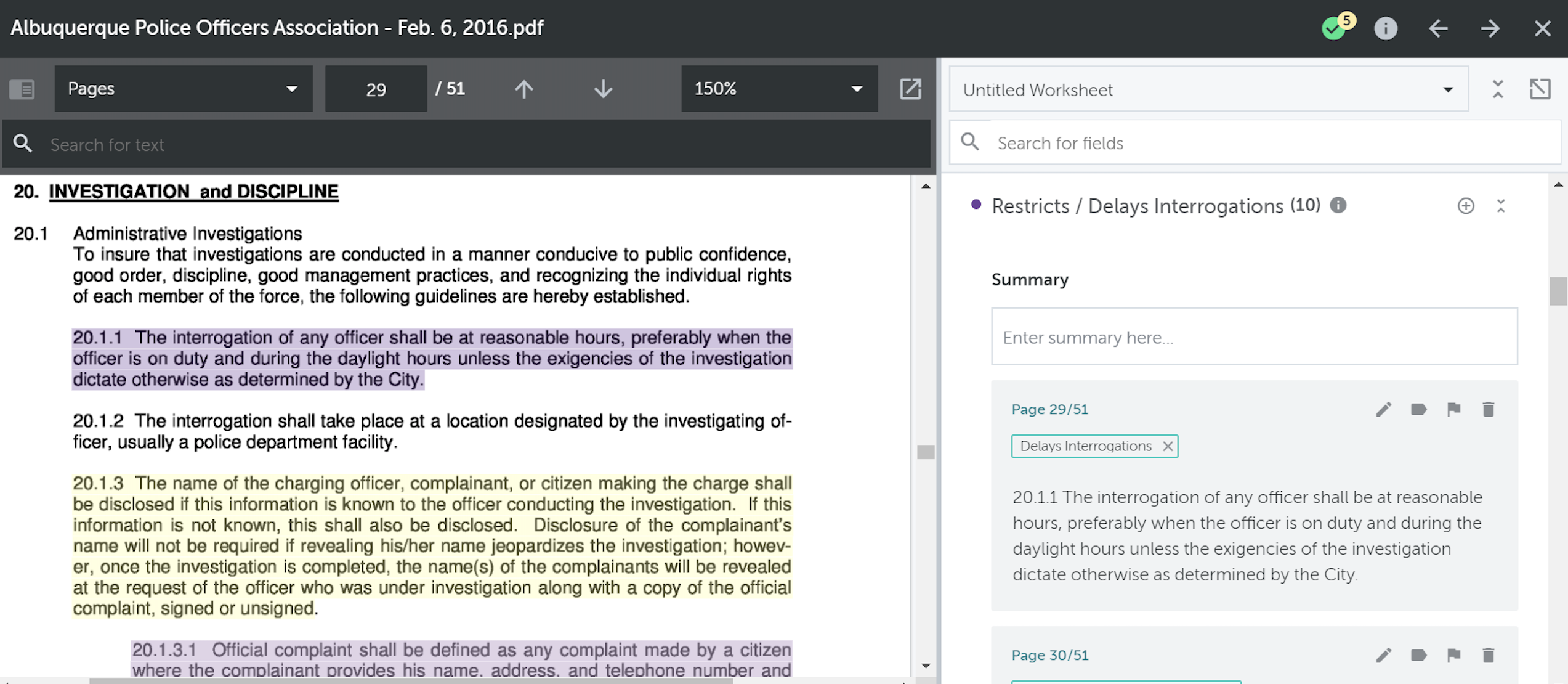Open the Page 30/51 link
This screenshot has width=1568, height=684.
(1049, 655)
